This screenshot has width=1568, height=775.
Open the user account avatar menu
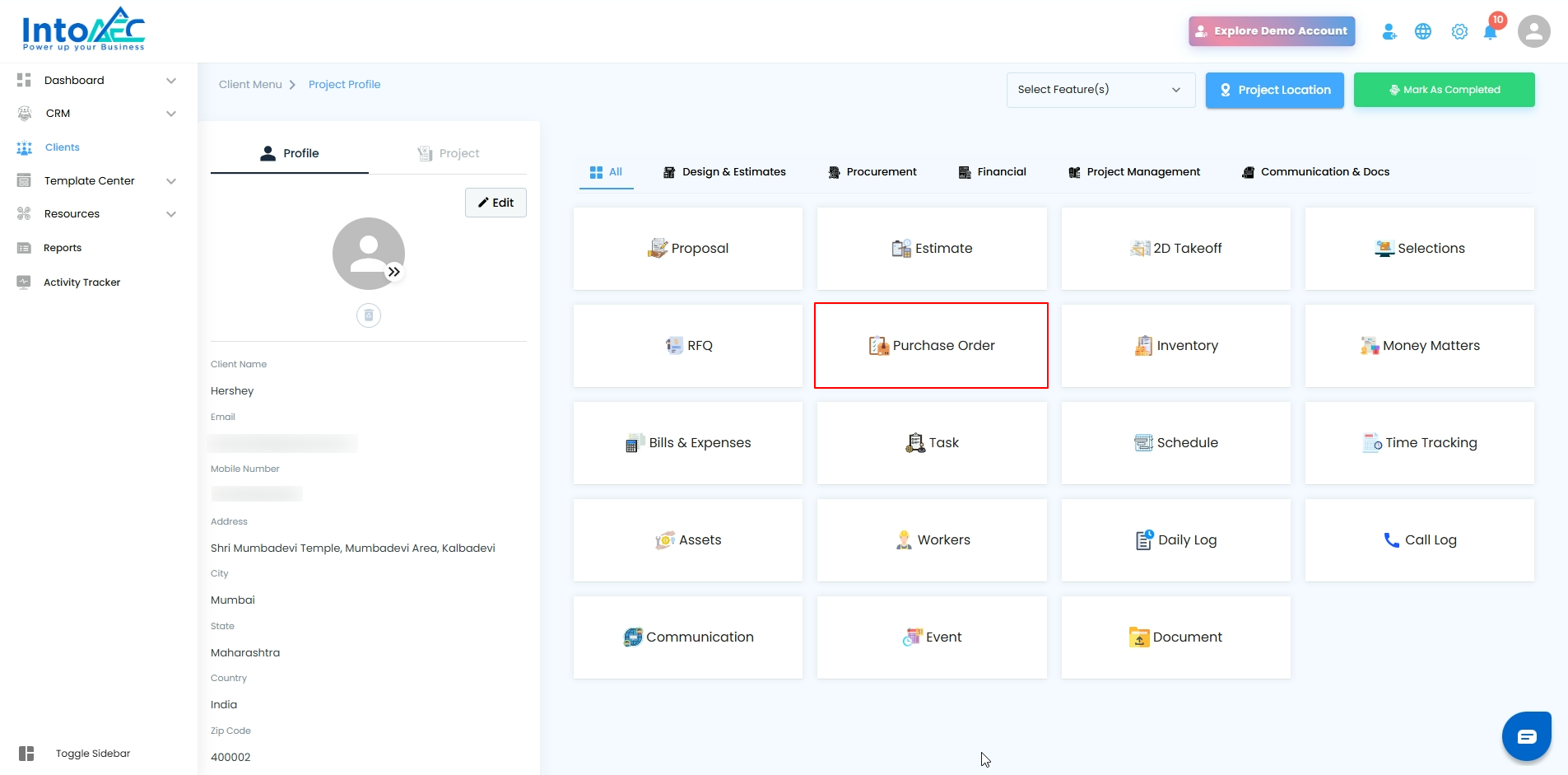[1534, 31]
